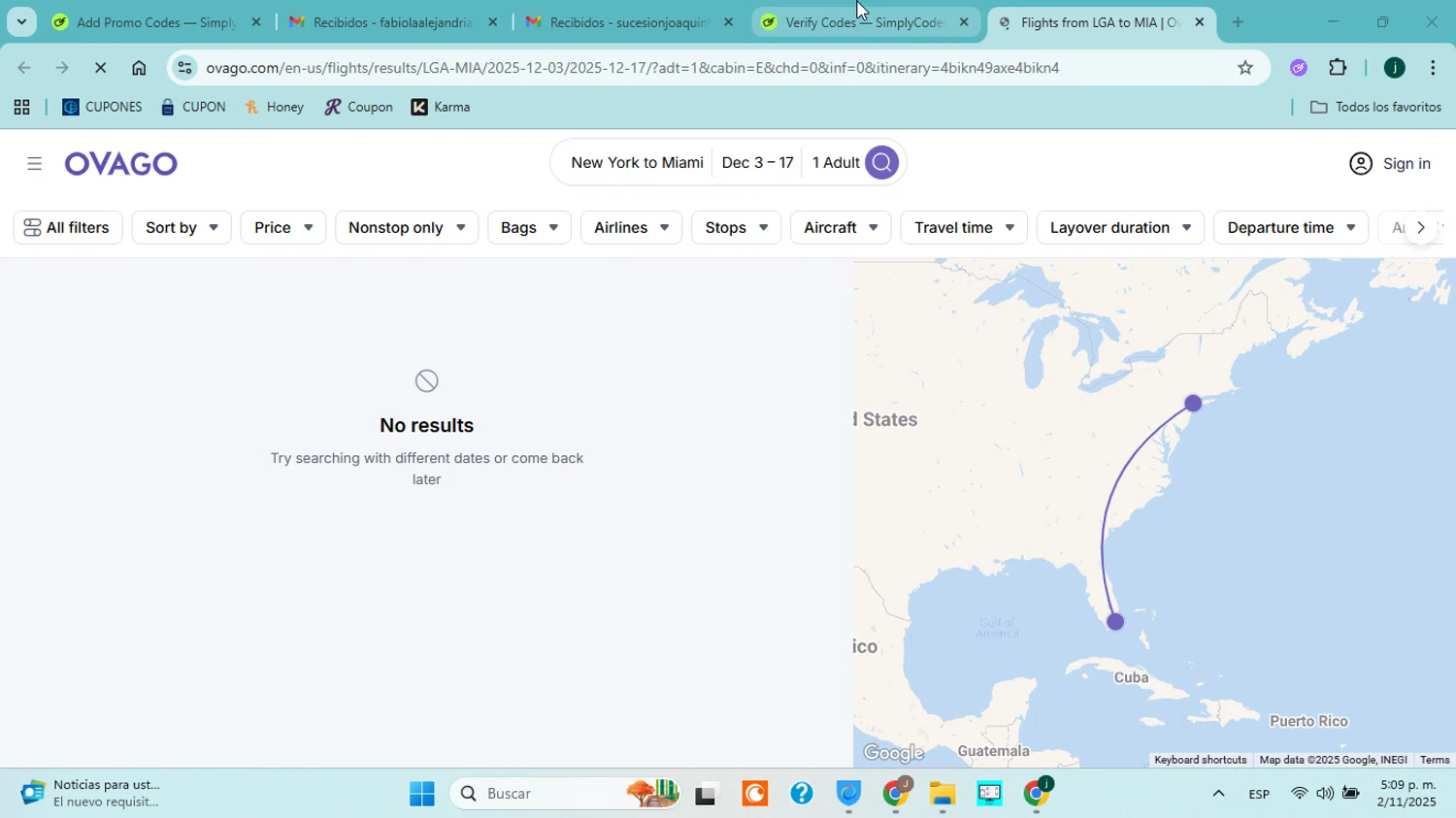This screenshot has width=1456, height=818.
Task: Click the Sign in link
Action: (1406, 164)
